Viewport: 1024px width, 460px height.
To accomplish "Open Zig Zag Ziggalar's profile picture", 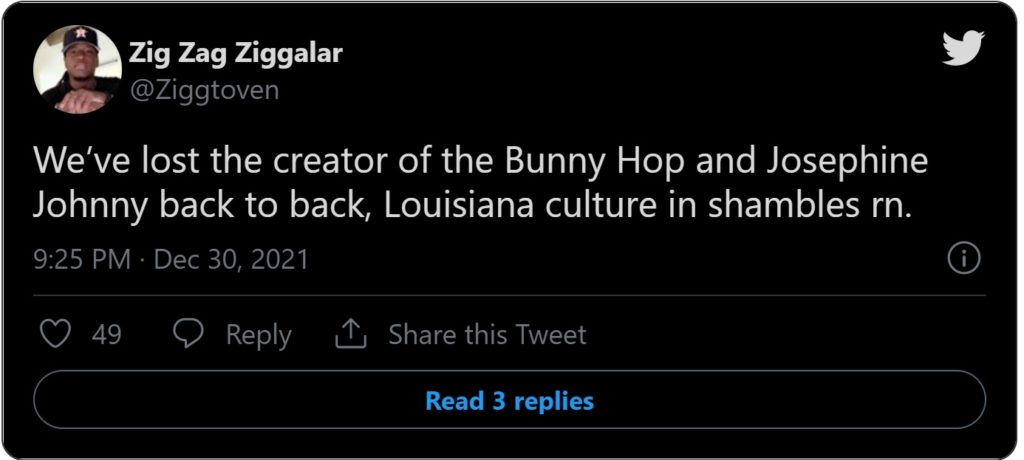I will click(x=77, y=68).
